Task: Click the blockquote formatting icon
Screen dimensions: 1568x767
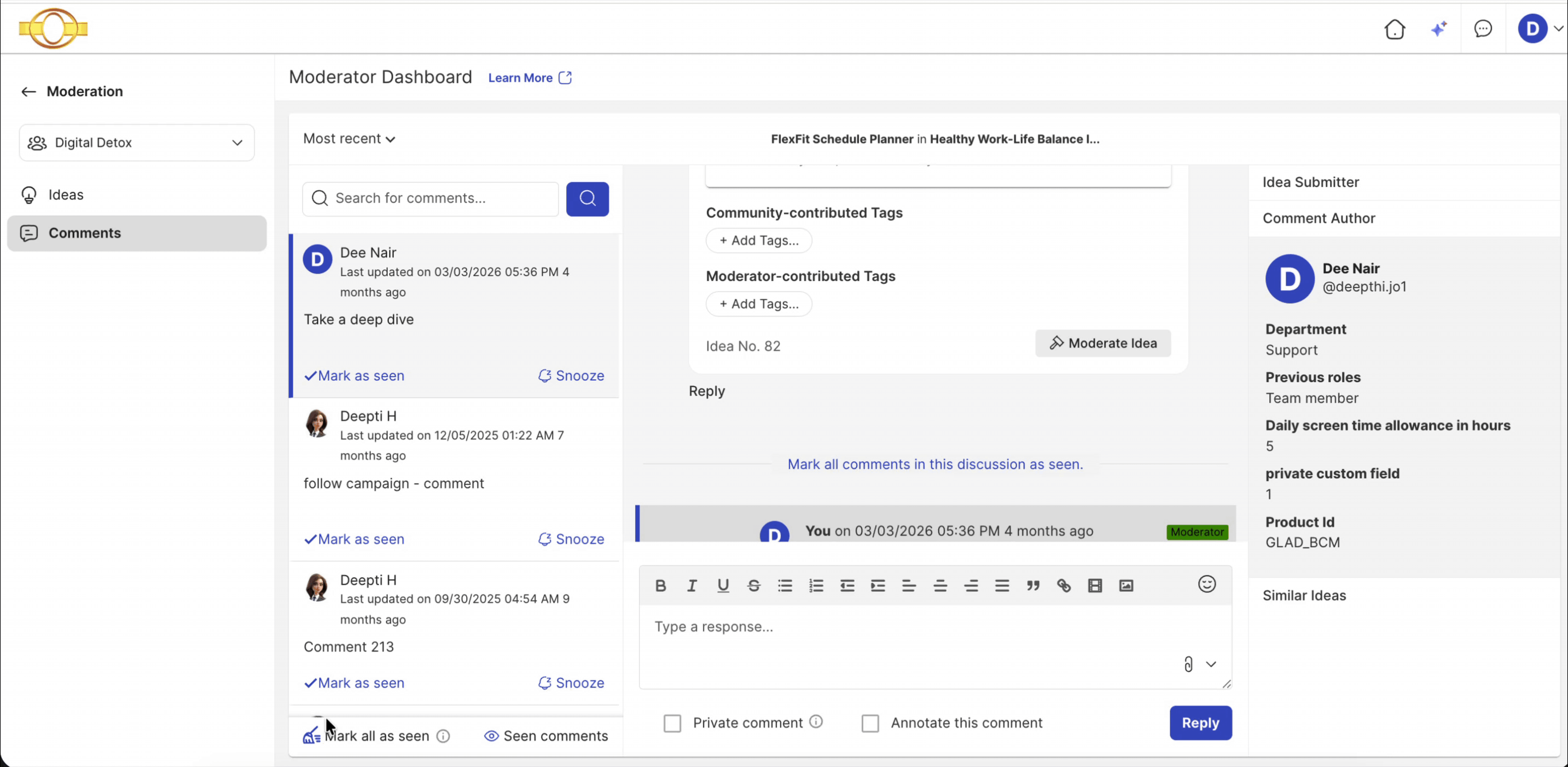Action: [x=1033, y=585]
